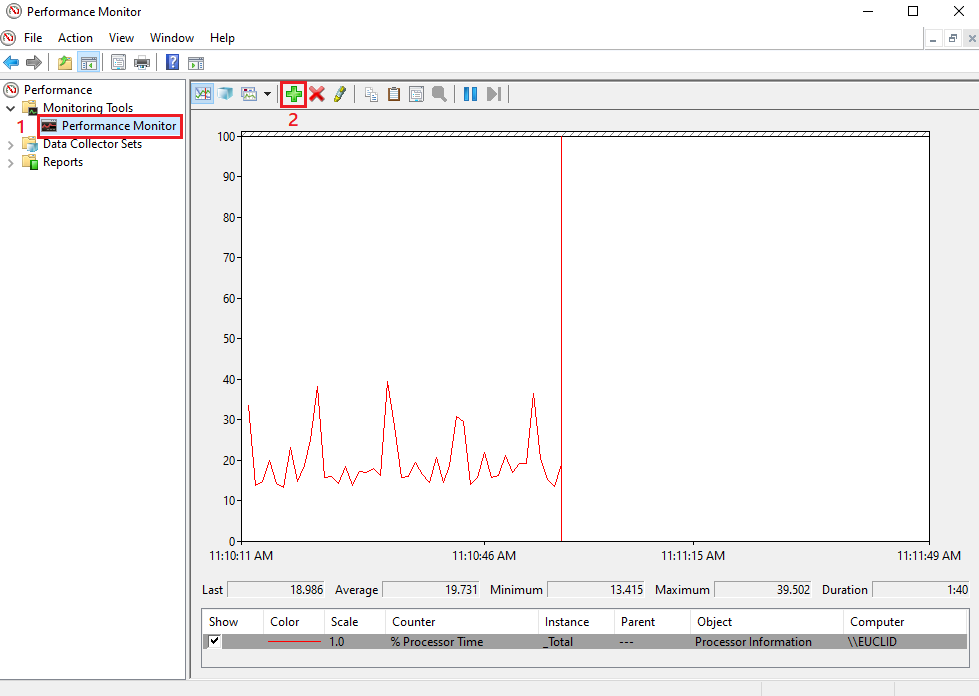Viewport: 979px width, 696px height.
Task: Select the Performance root node
Action: (x=58, y=90)
